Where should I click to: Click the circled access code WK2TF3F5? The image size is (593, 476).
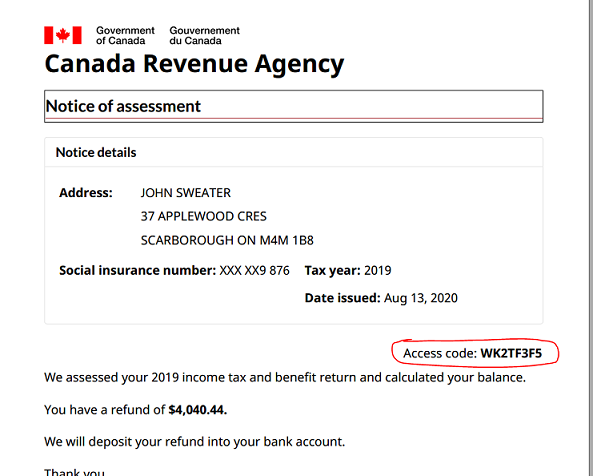pos(511,353)
